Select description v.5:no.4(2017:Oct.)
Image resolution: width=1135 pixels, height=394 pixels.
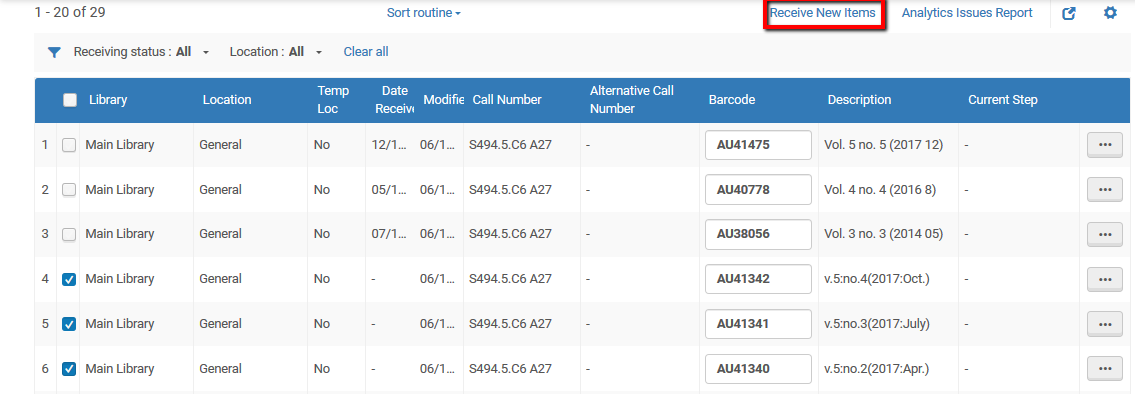[x=877, y=279]
